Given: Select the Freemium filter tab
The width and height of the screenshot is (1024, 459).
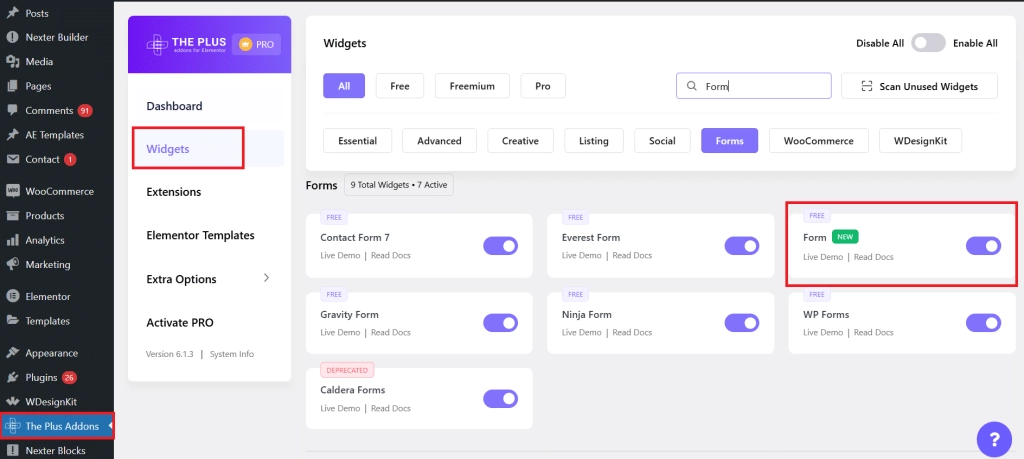Looking at the screenshot, I should [x=472, y=86].
